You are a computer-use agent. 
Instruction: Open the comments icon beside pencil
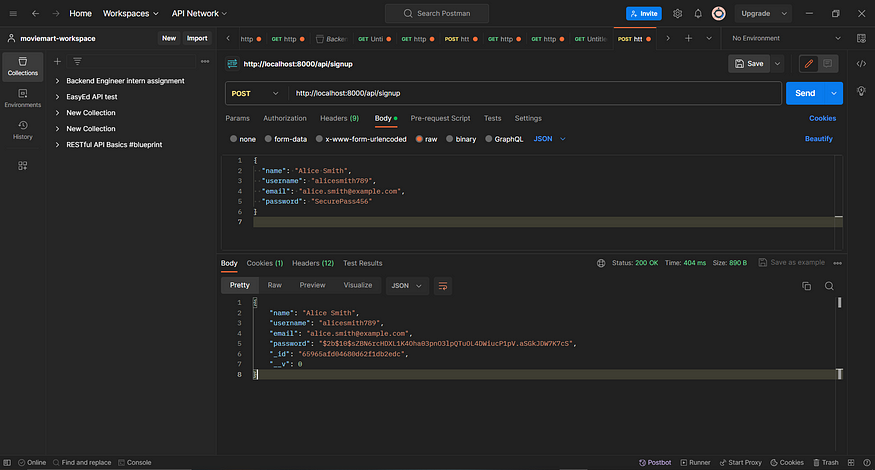pos(828,64)
